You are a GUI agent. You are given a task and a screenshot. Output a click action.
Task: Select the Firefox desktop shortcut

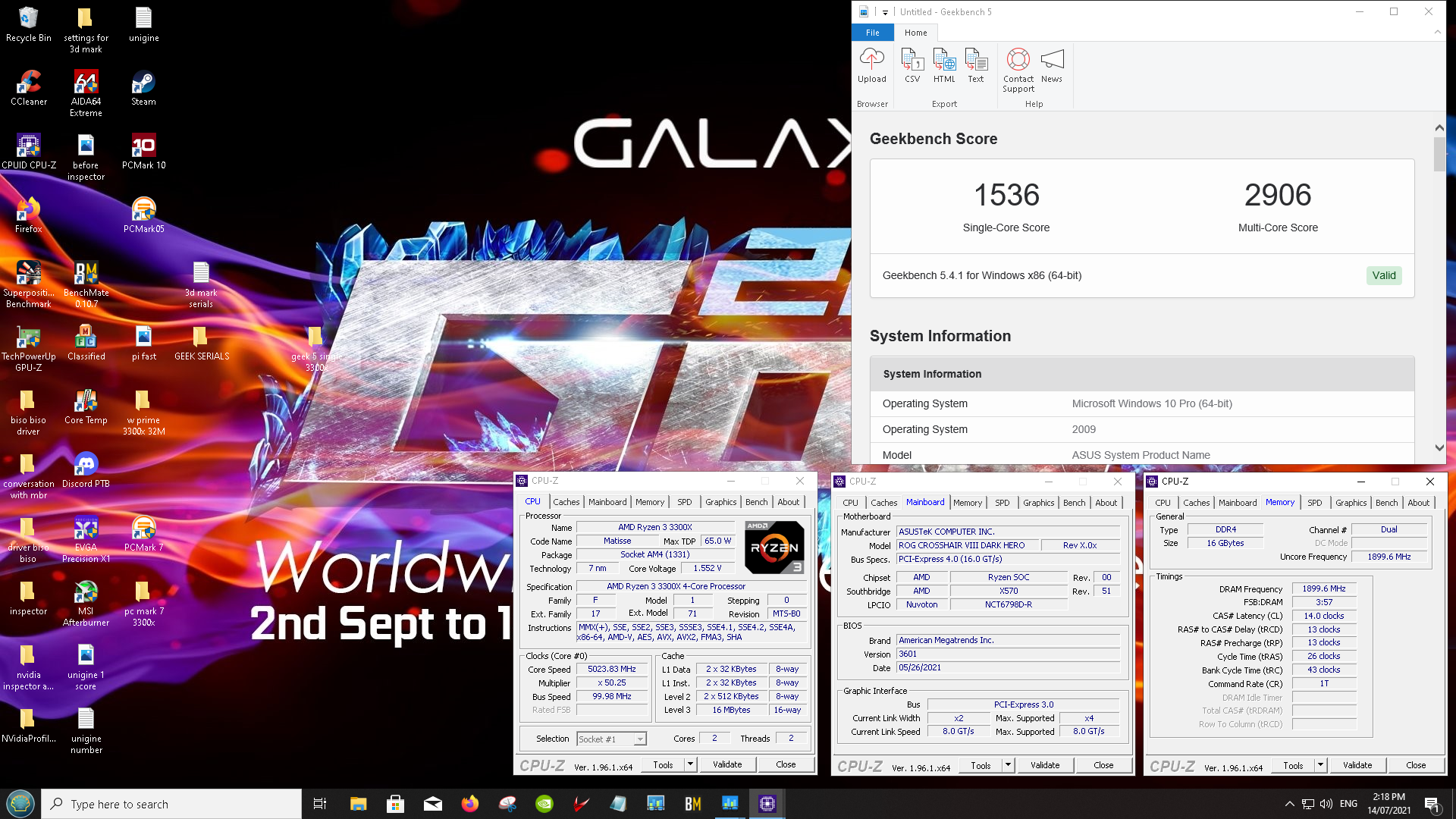[29, 215]
